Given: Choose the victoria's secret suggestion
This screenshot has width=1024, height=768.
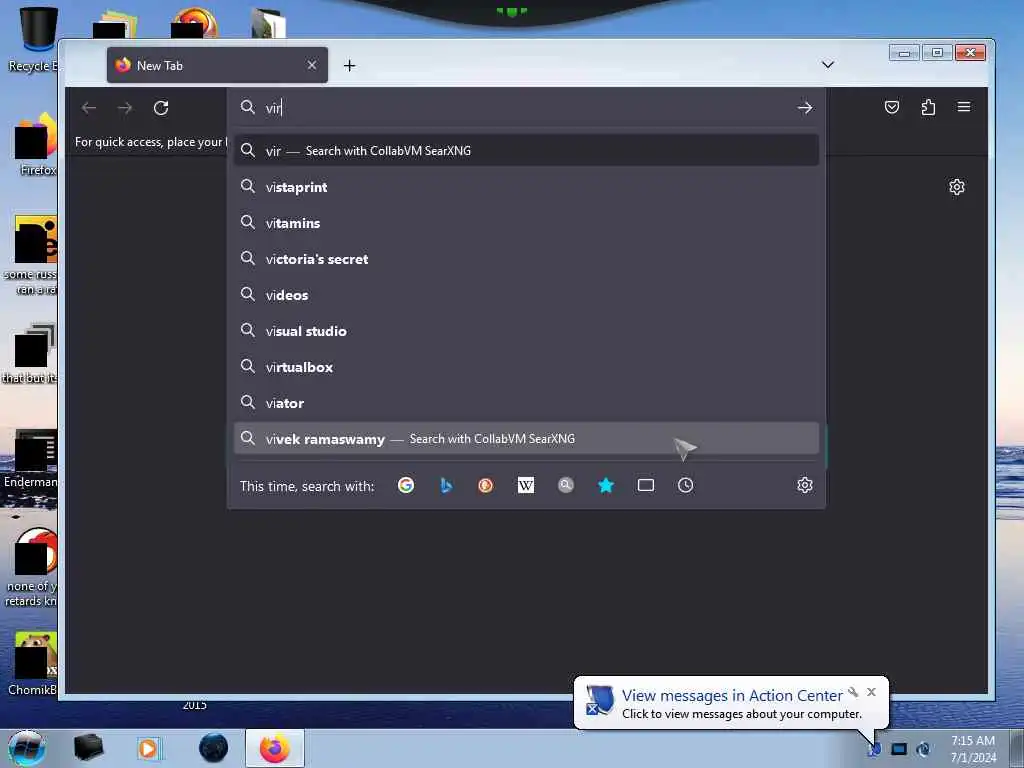Looking at the screenshot, I should coord(526,259).
